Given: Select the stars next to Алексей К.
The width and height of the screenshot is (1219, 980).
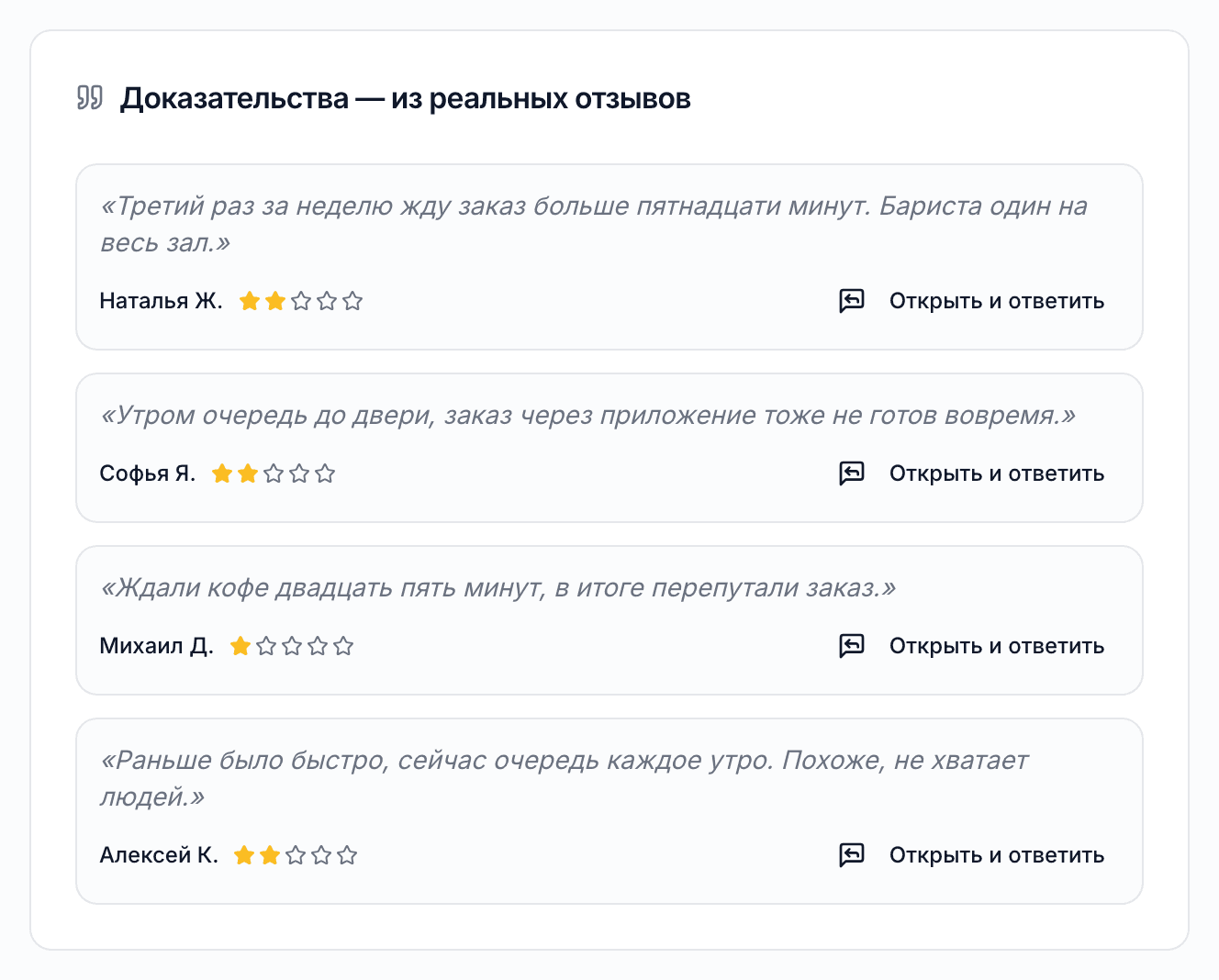Looking at the screenshot, I should (x=296, y=855).
